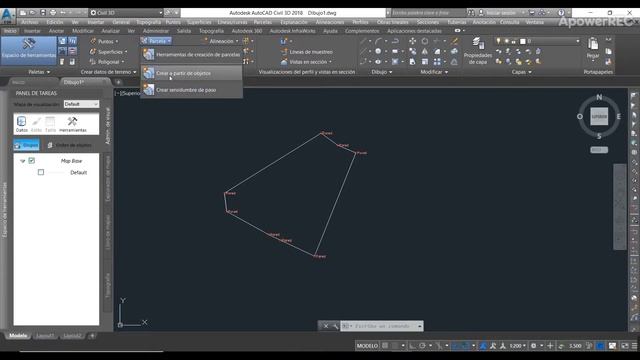Toggle grid display in status bar

385,346
